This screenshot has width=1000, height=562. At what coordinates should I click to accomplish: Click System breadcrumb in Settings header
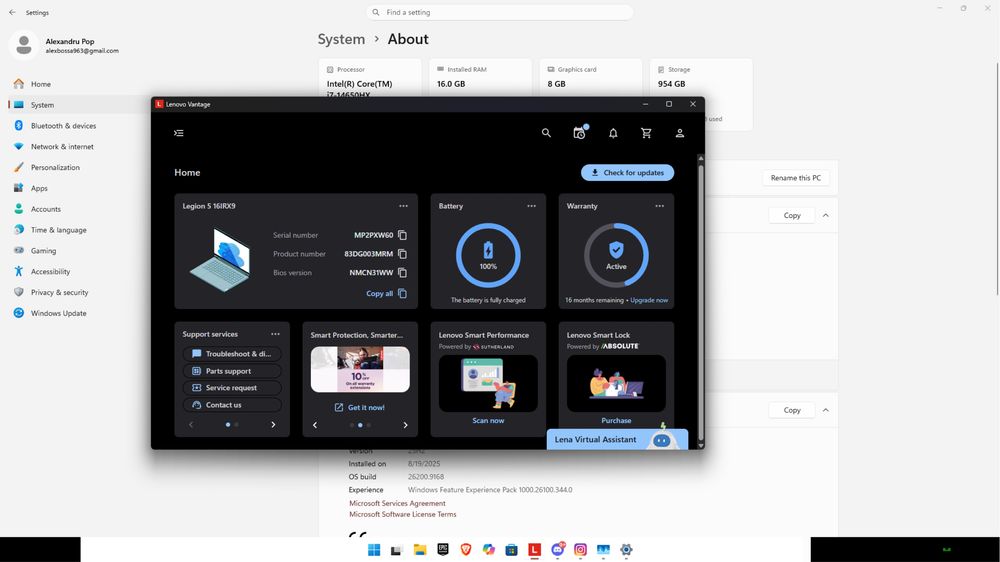(341, 39)
